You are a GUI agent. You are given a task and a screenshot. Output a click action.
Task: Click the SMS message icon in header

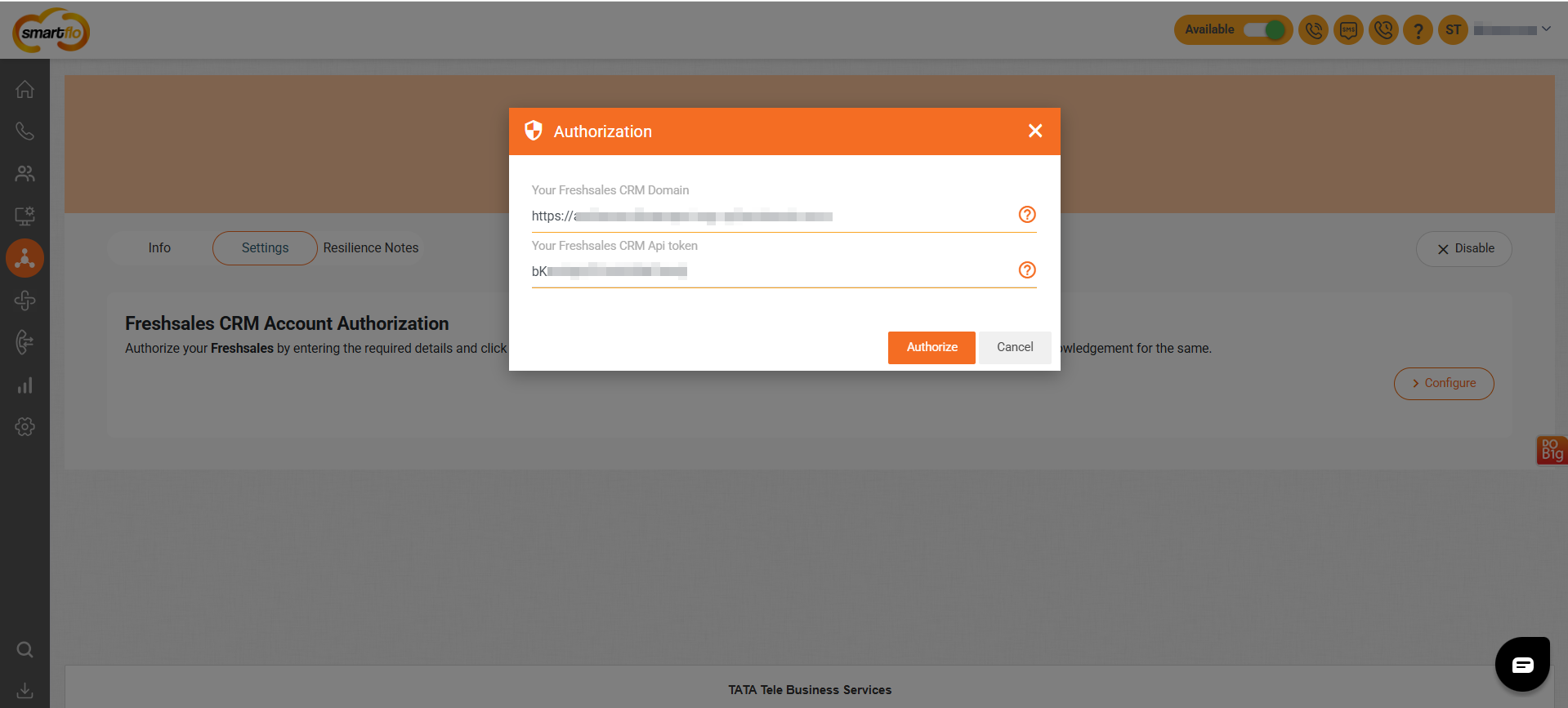coord(1348,30)
